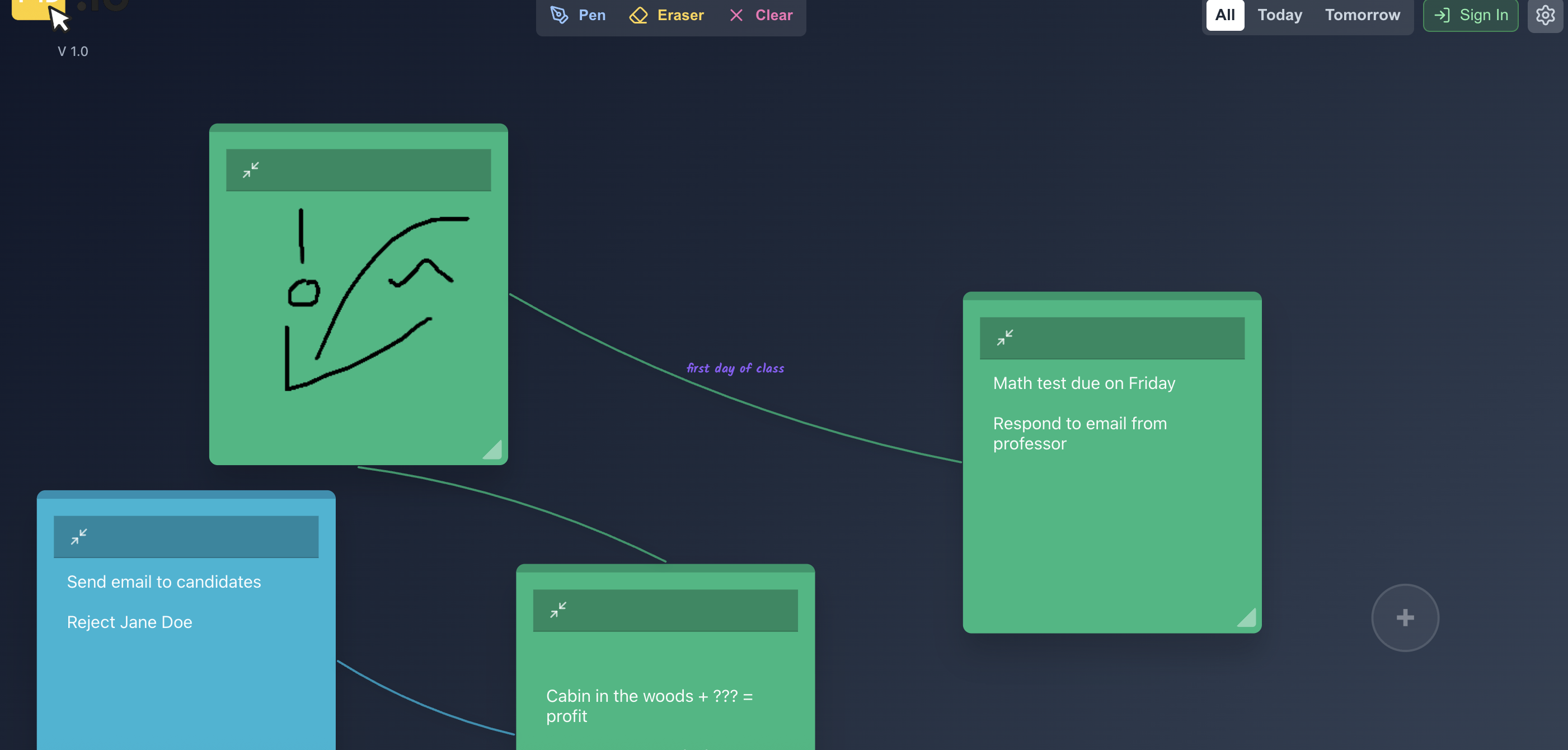Collapse the Cabin in the woods note
Screen dimensions: 1568x750
[x=557, y=610]
